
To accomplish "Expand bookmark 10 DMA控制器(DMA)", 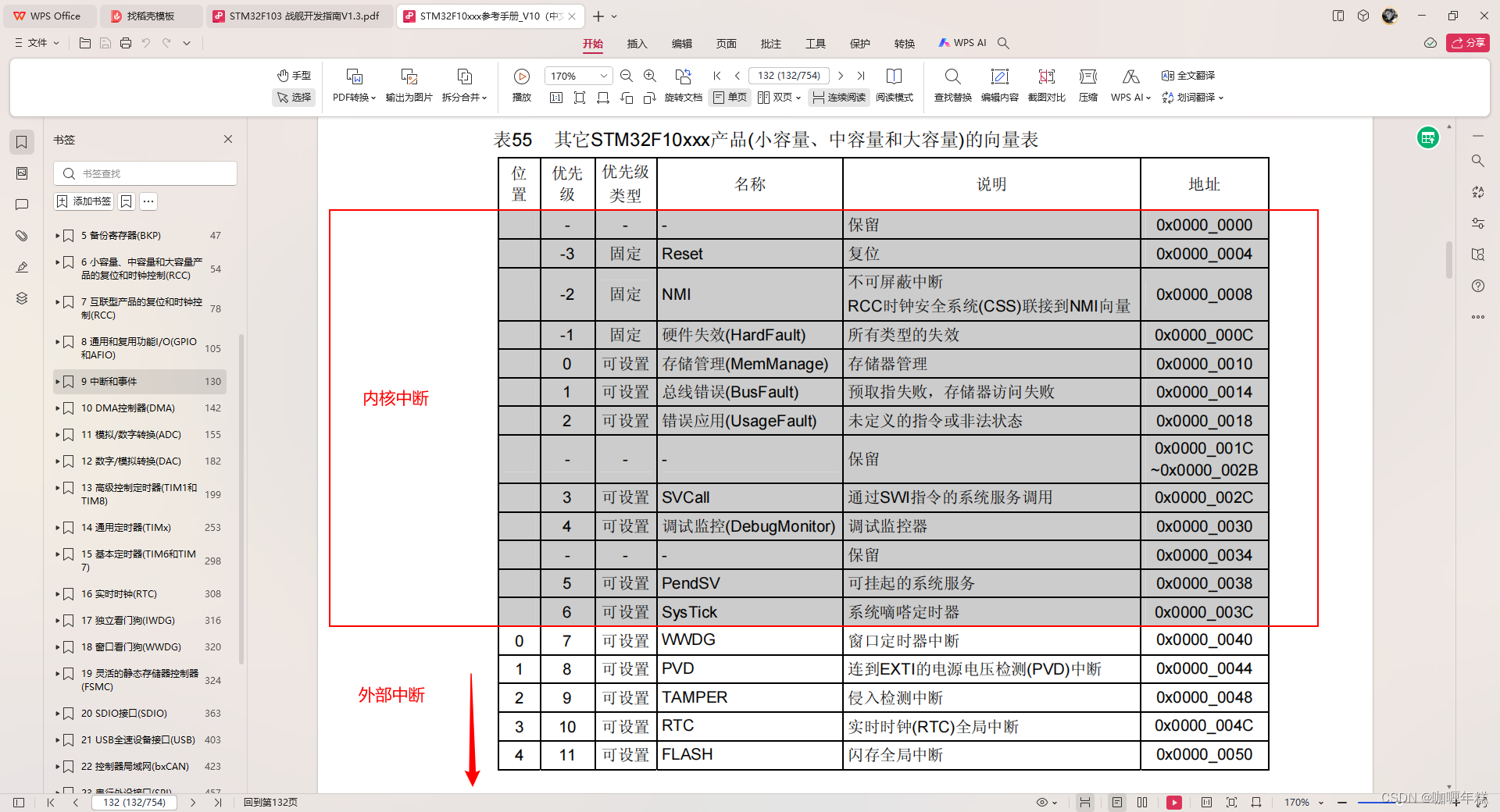I will coord(58,408).
